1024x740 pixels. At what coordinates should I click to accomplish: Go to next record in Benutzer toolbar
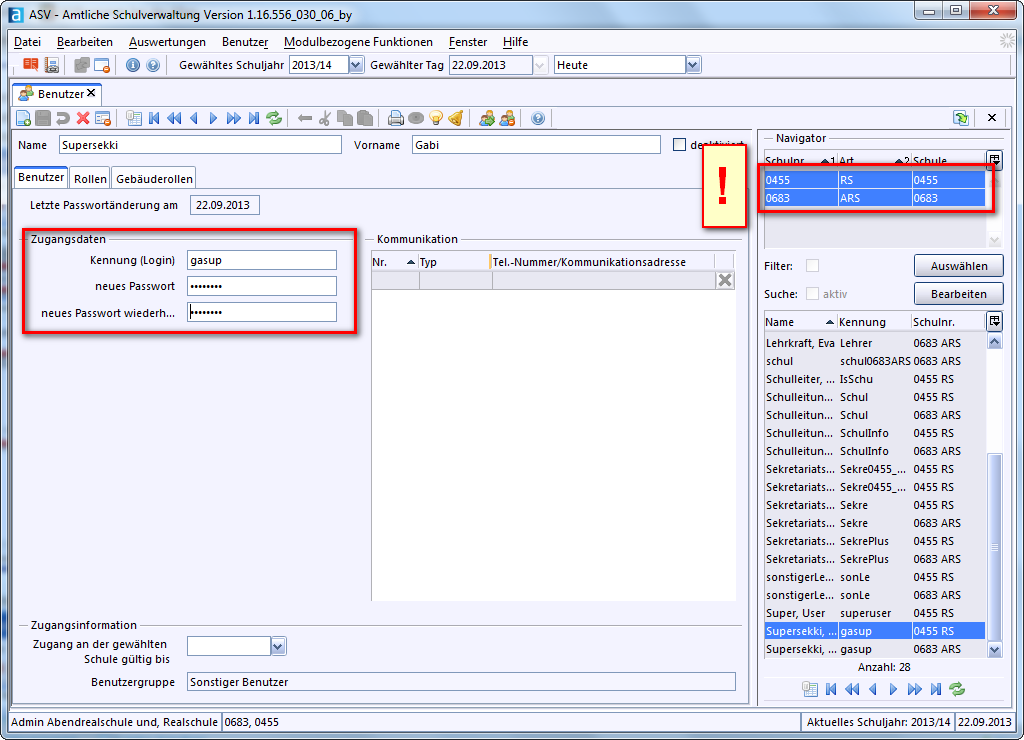coord(213,118)
